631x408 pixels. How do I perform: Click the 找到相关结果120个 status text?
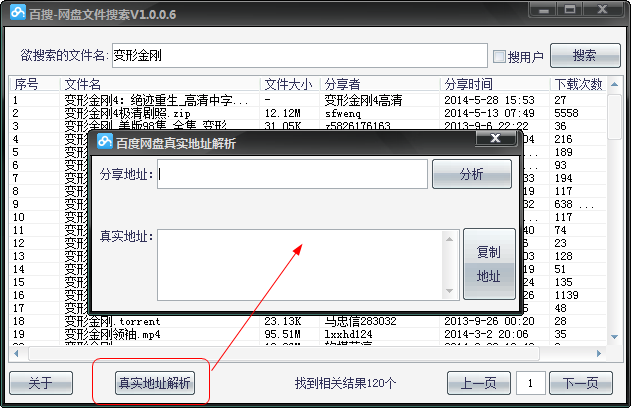point(345,383)
